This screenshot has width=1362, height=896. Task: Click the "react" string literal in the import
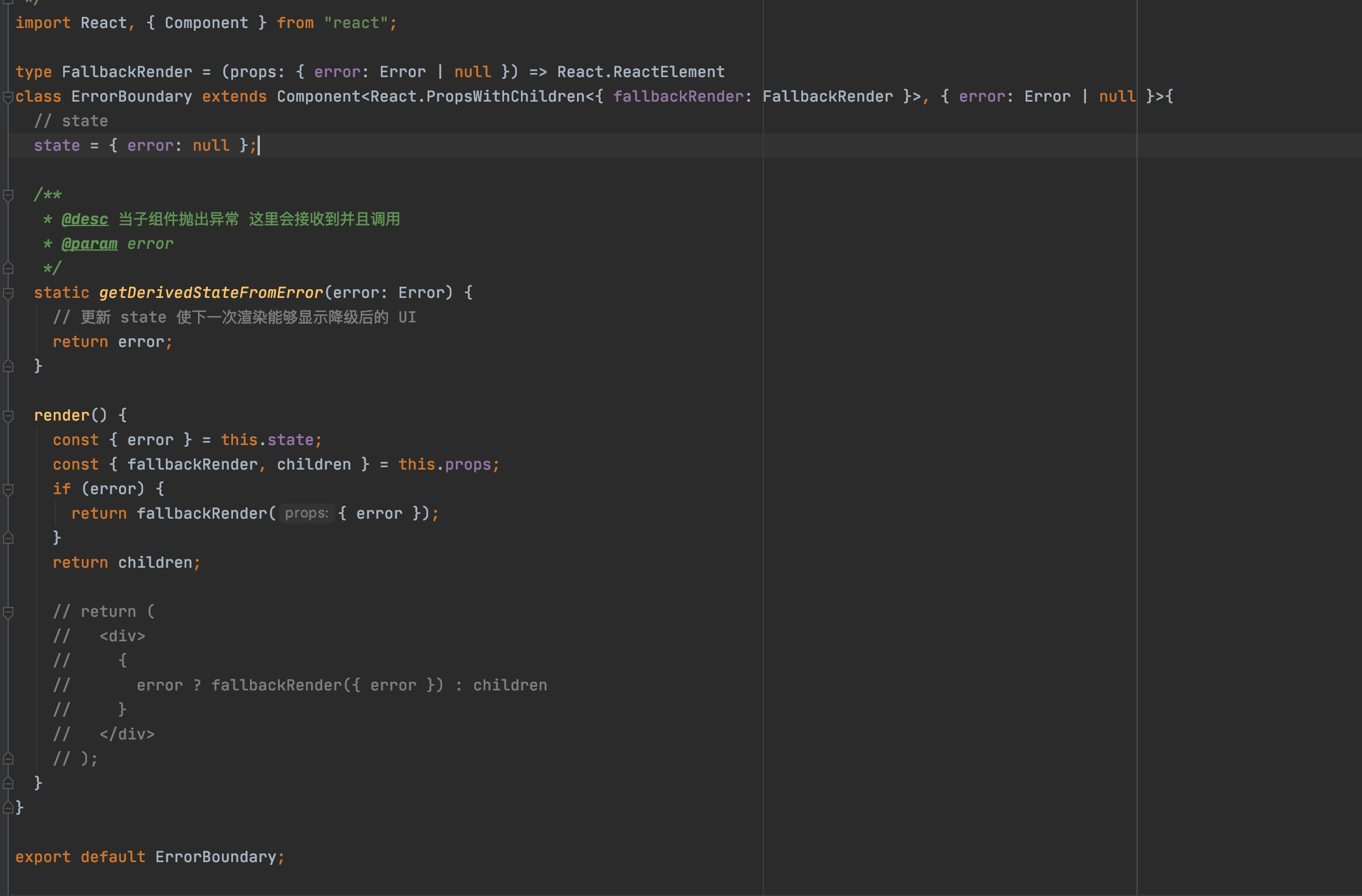point(356,23)
